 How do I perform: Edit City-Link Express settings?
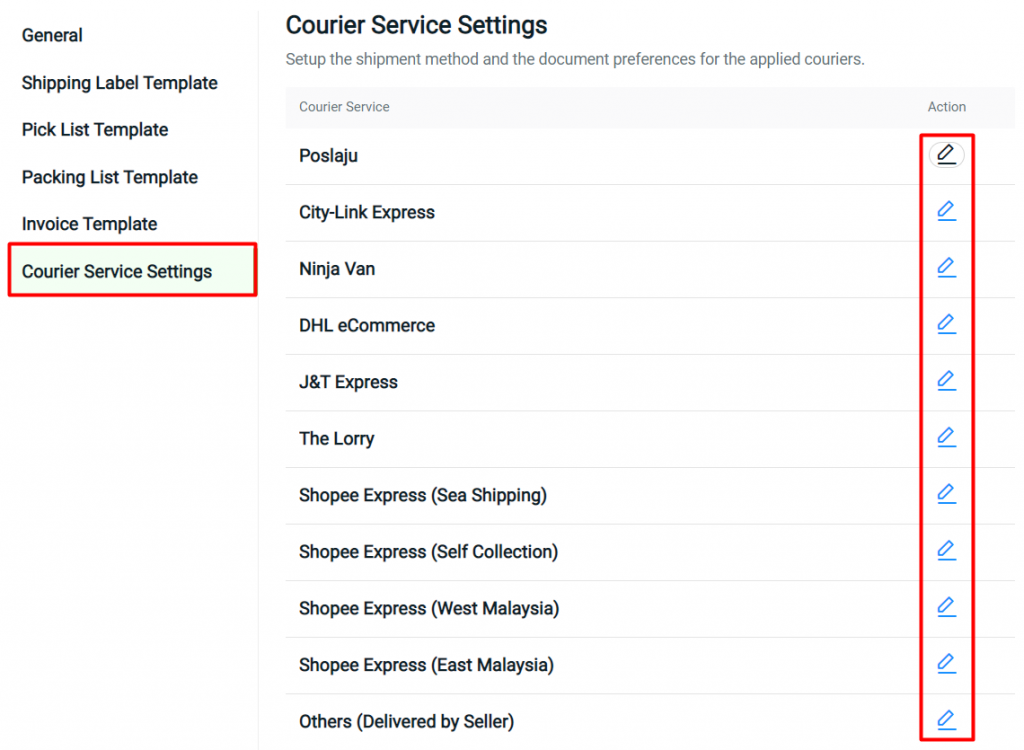click(x=947, y=211)
